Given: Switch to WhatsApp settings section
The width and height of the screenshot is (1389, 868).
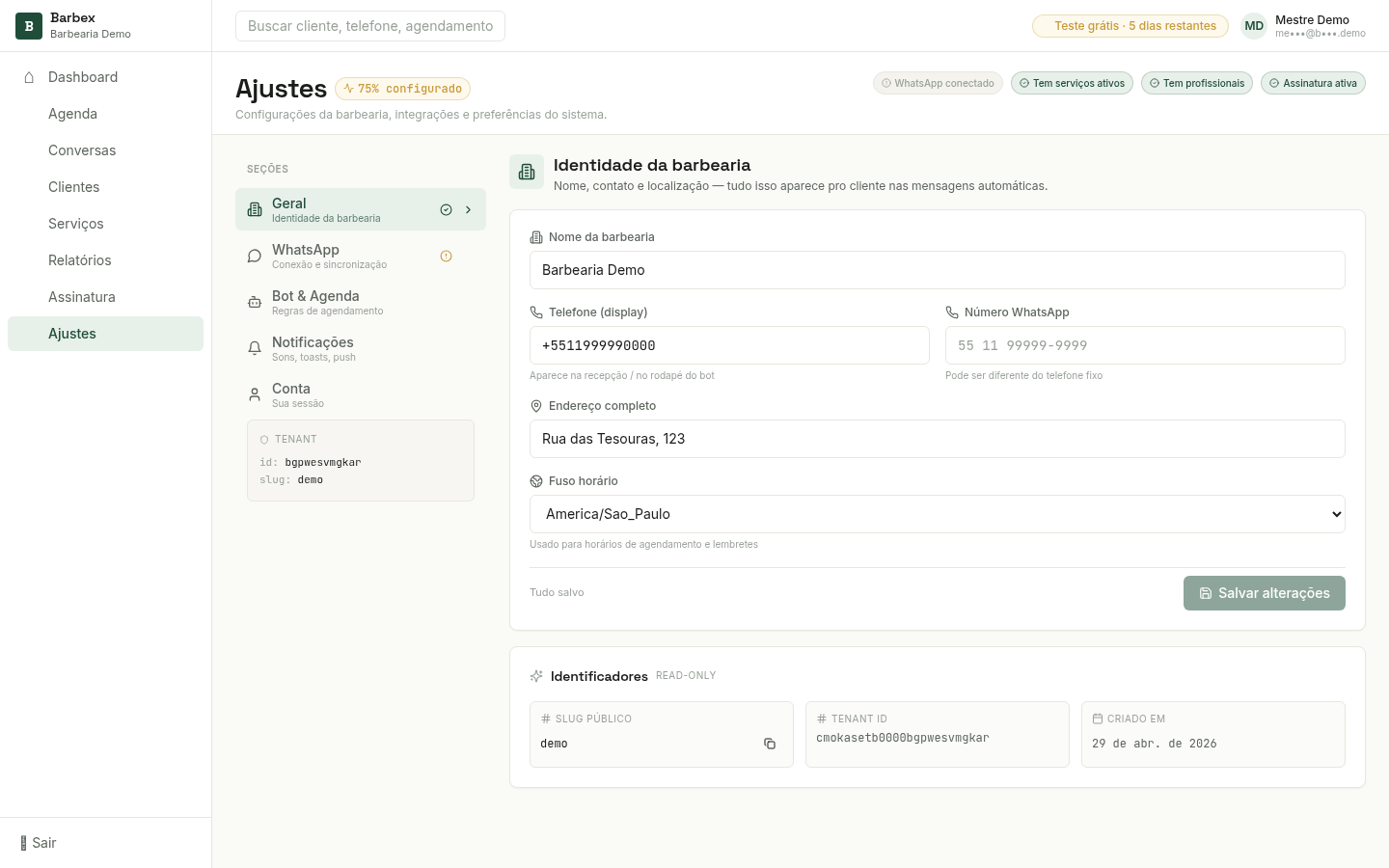Looking at the screenshot, I should [361, 256].
